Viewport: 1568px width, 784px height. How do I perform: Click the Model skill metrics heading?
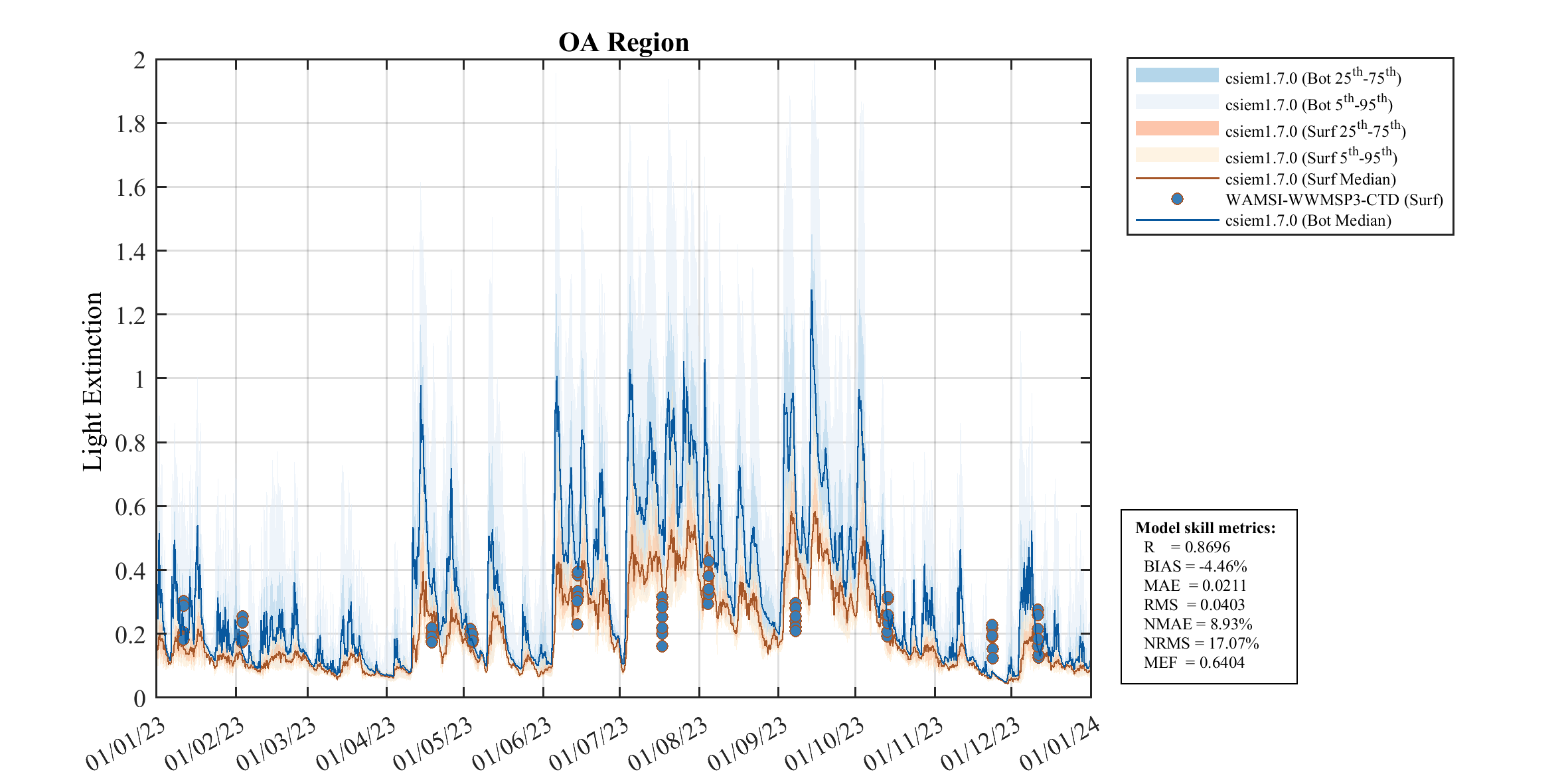click(1205, 528)
